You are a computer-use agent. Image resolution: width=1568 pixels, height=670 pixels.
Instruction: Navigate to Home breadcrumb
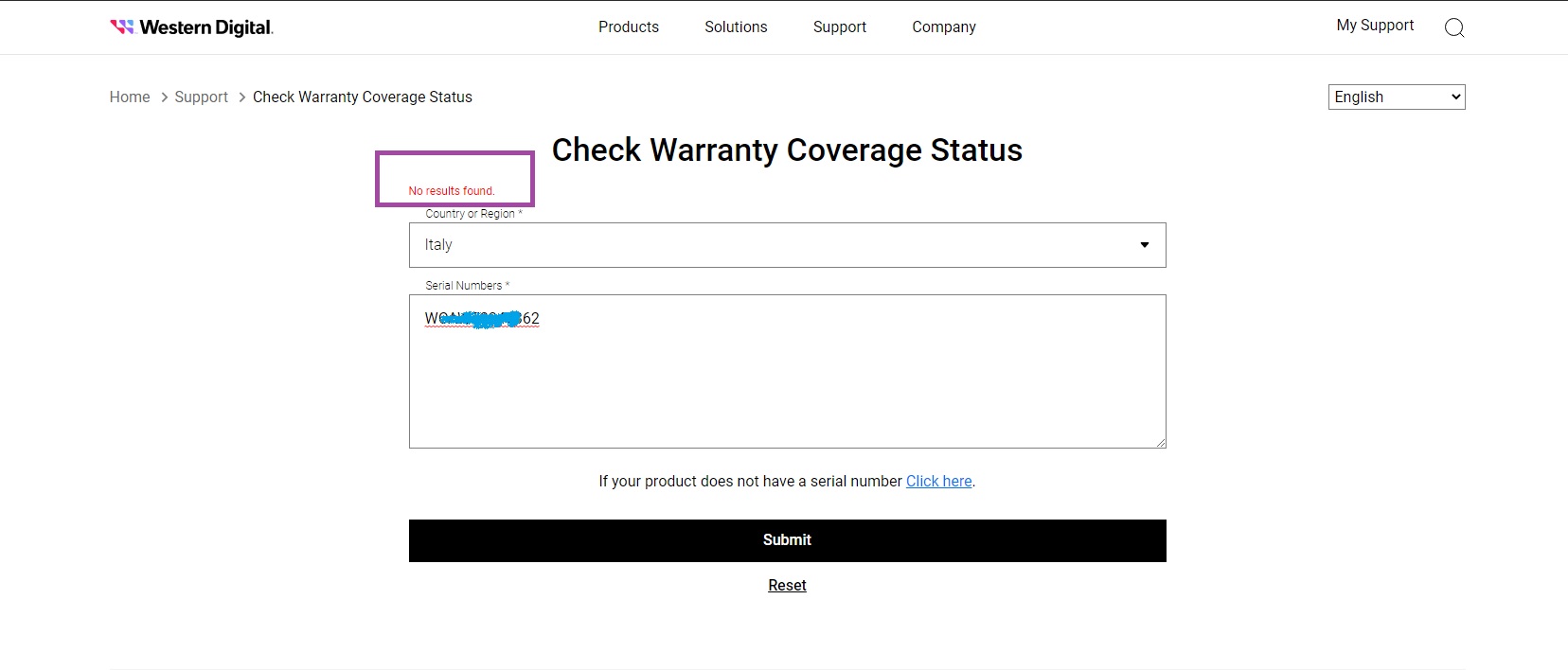click(130, 97)
